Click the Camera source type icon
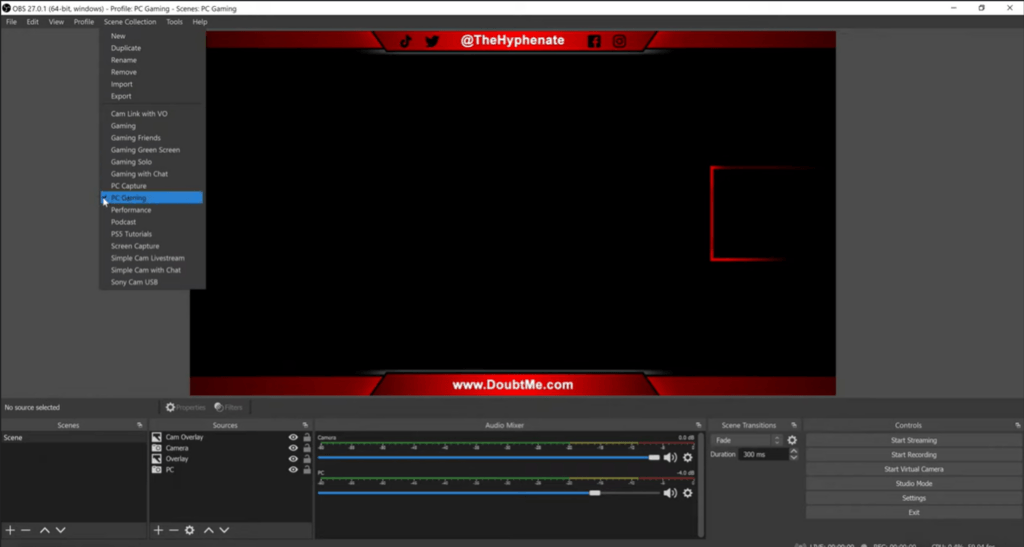This screenshot has height=547, width=1024. [x=157, y=448]
